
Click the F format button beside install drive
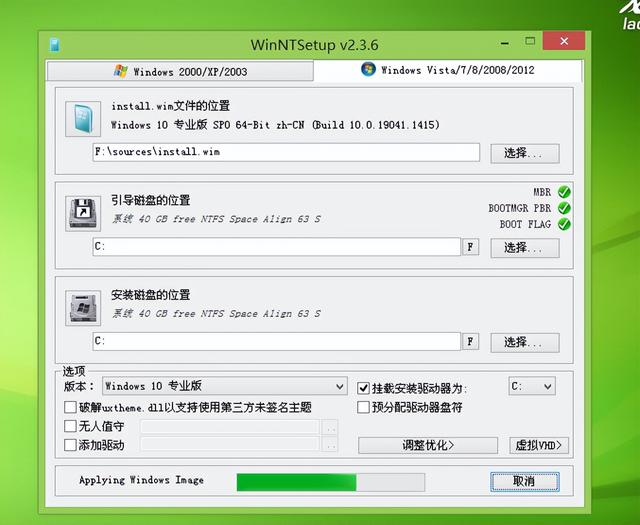tap(470, 342)
